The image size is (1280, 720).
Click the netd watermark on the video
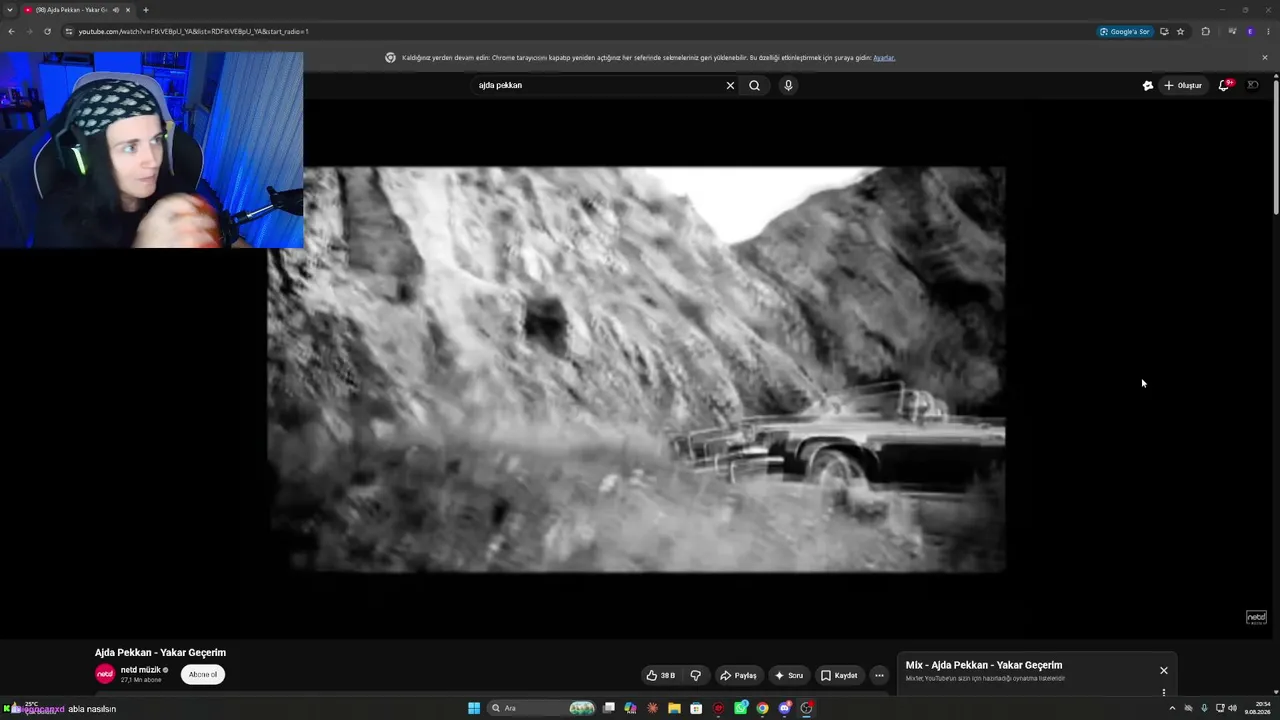tap(1256, 617)
